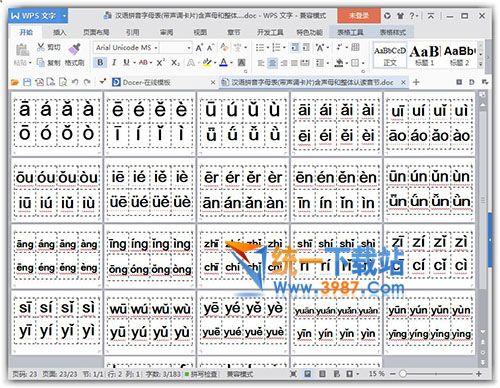The height and width of the screenshot is (388, 500).
Task: Click the center alignment icon
Action: tap(272, 63)
